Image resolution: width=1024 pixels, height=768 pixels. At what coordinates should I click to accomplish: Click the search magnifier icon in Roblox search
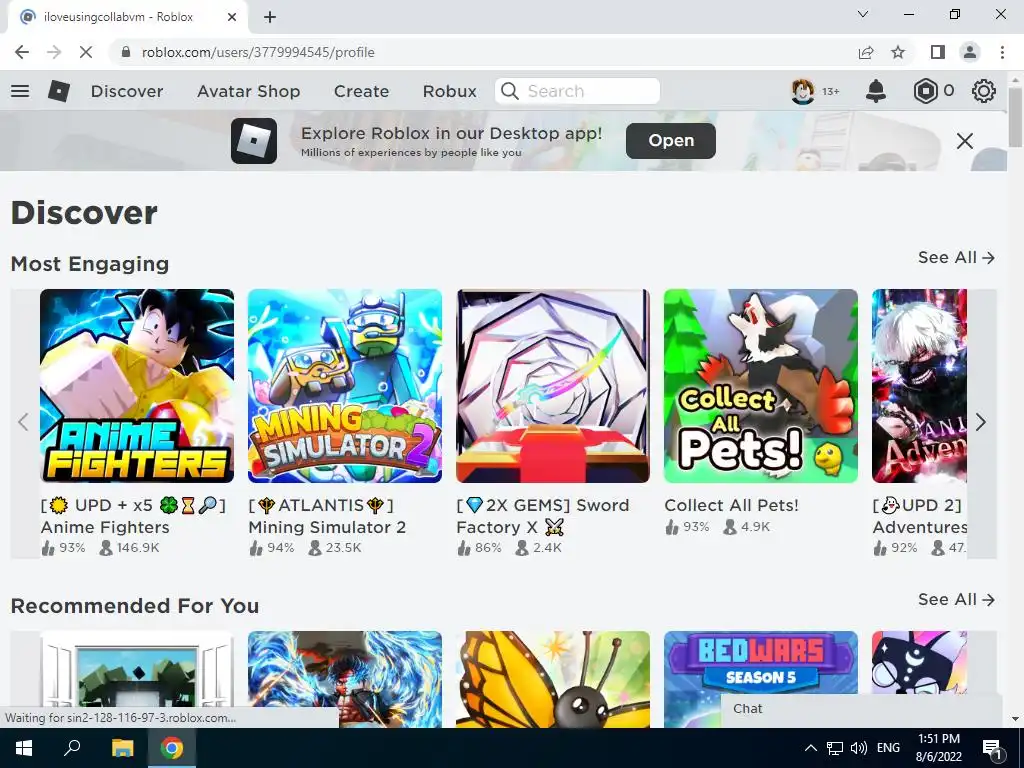509,91
